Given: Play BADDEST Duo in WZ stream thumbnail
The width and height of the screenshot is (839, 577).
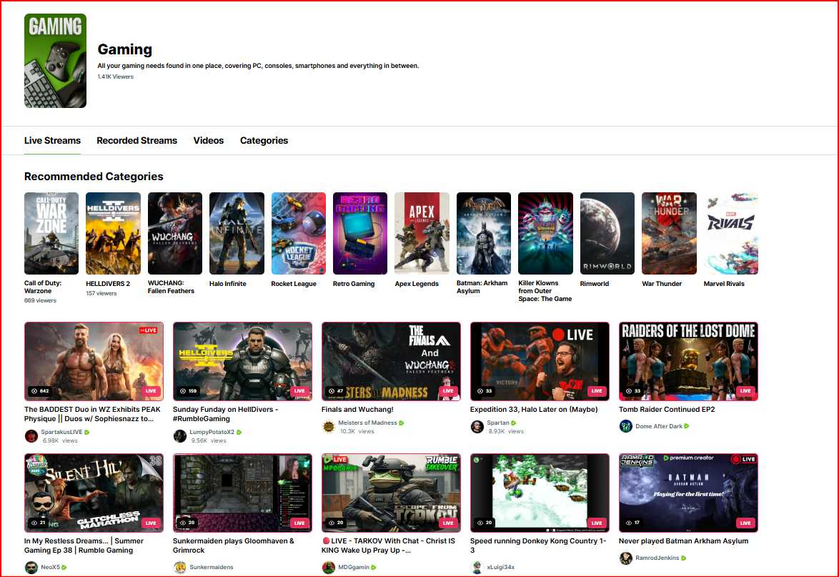Looking at the screenshot, I should tap(94, 361).
